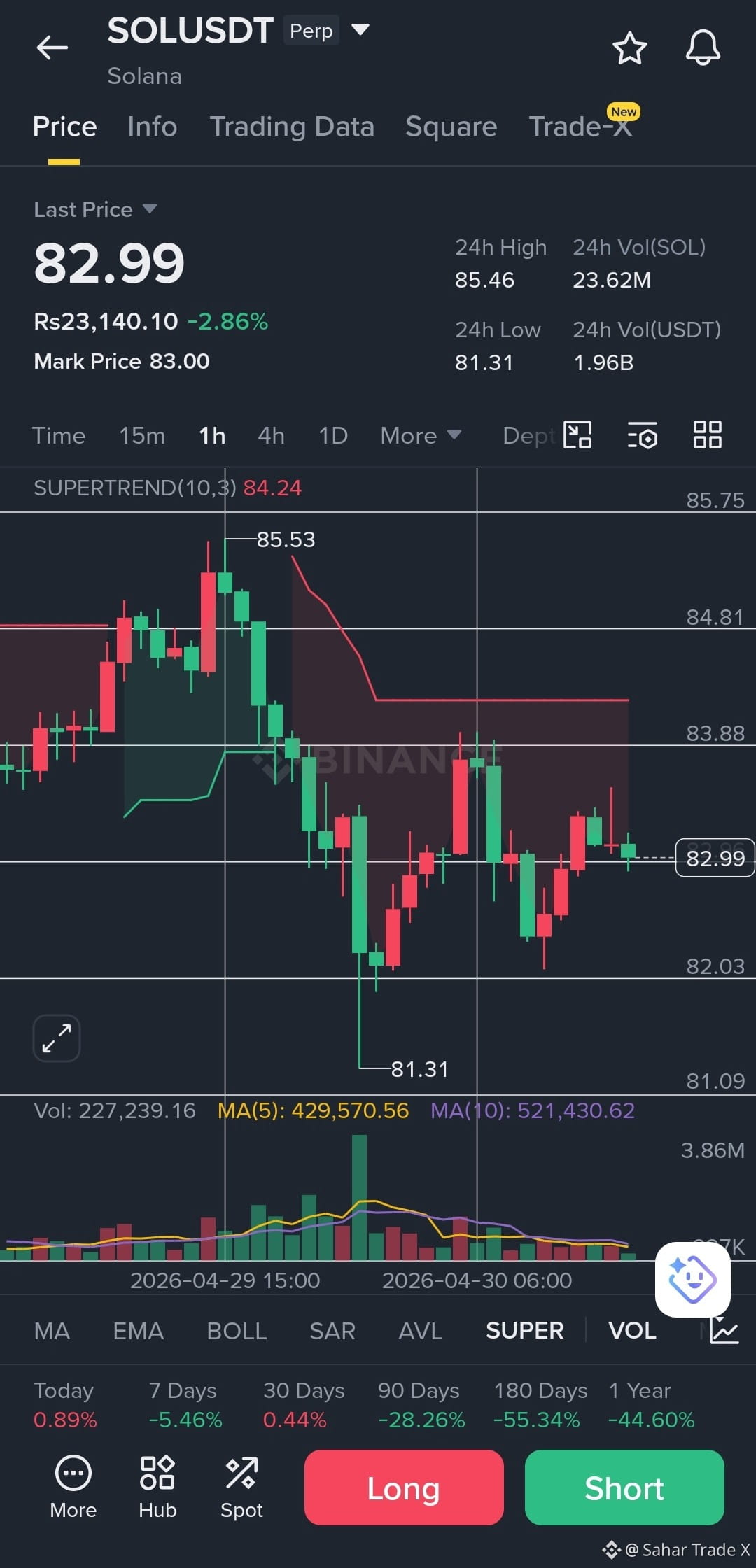The width and height of the screenshot is (756, 1568).
Task: Select the 15m chart interval
Action: point(142,435)
